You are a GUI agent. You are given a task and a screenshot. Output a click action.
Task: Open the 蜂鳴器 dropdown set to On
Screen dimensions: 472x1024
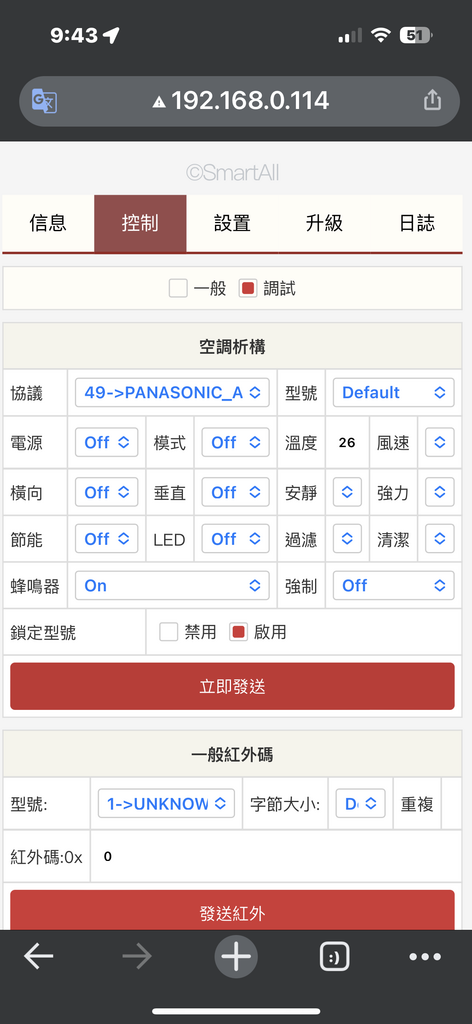tap(172, 585)
